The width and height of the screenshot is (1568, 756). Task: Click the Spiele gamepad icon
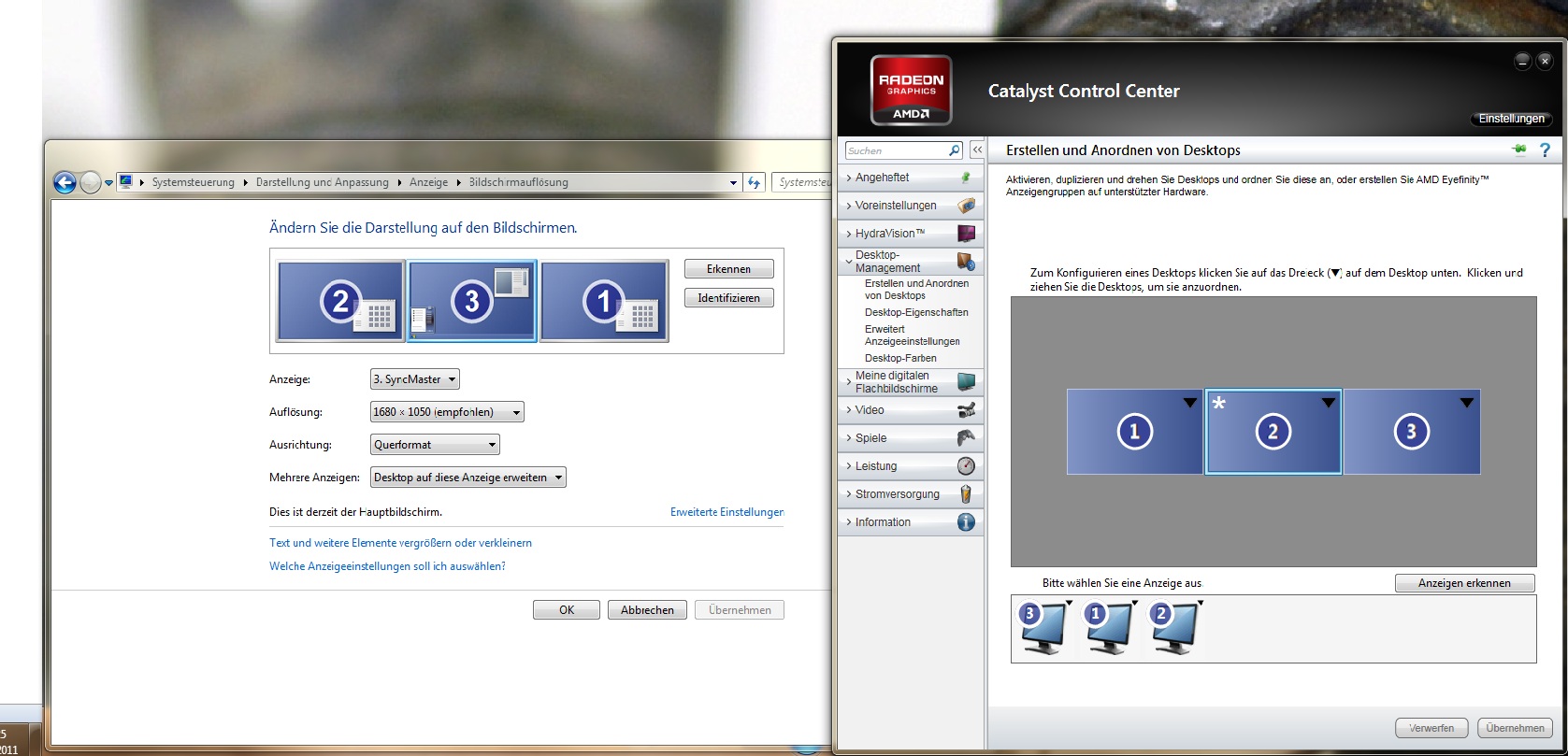(967, 438)
